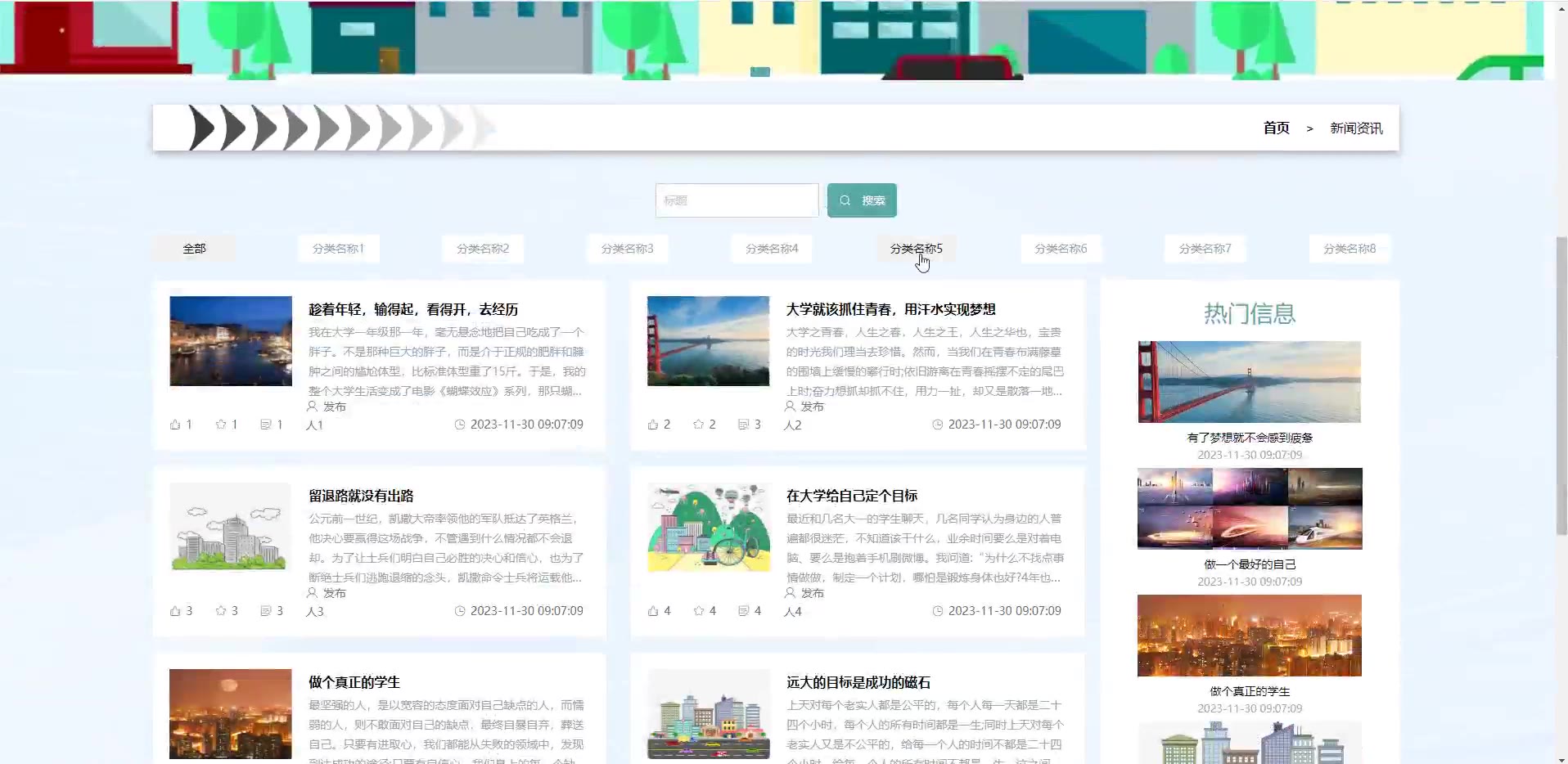The width and height of the screenshot is (1568, 764).
Task: Click star favorite icon on 大学就该抓住青春 article
Action: (x=698, y=425)
